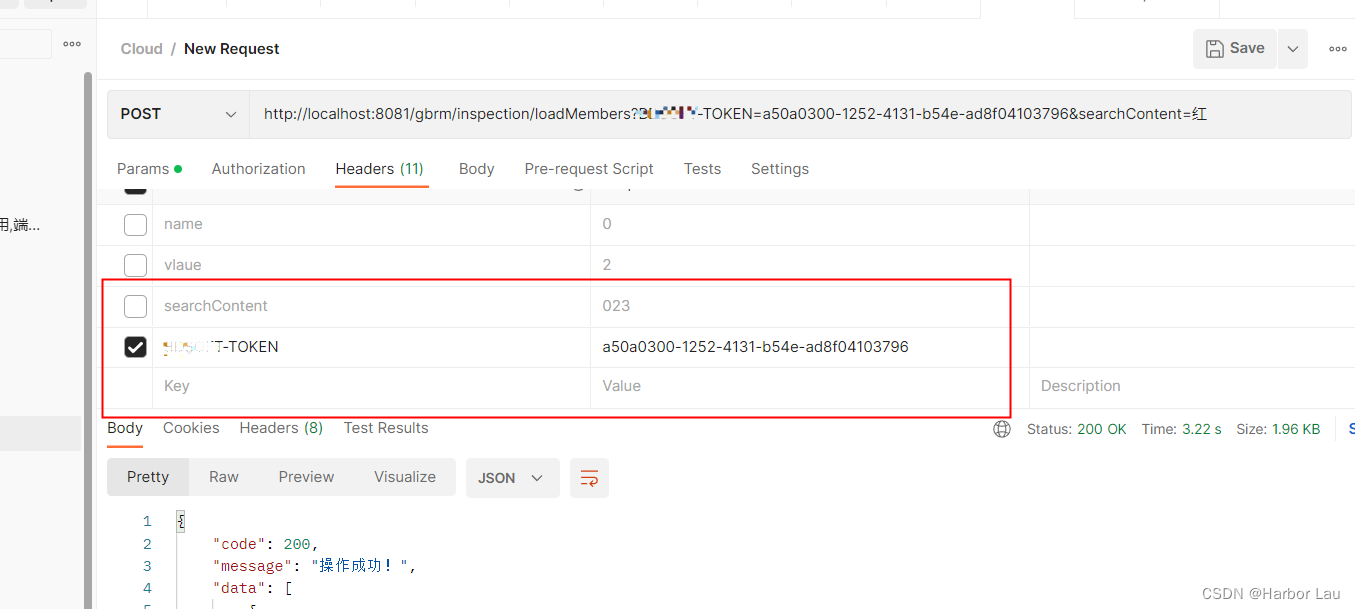The width and height of the screenshot is (1355, 609).
Task: Enable the searchContent header checkbox
Action: tap(135, 306)
